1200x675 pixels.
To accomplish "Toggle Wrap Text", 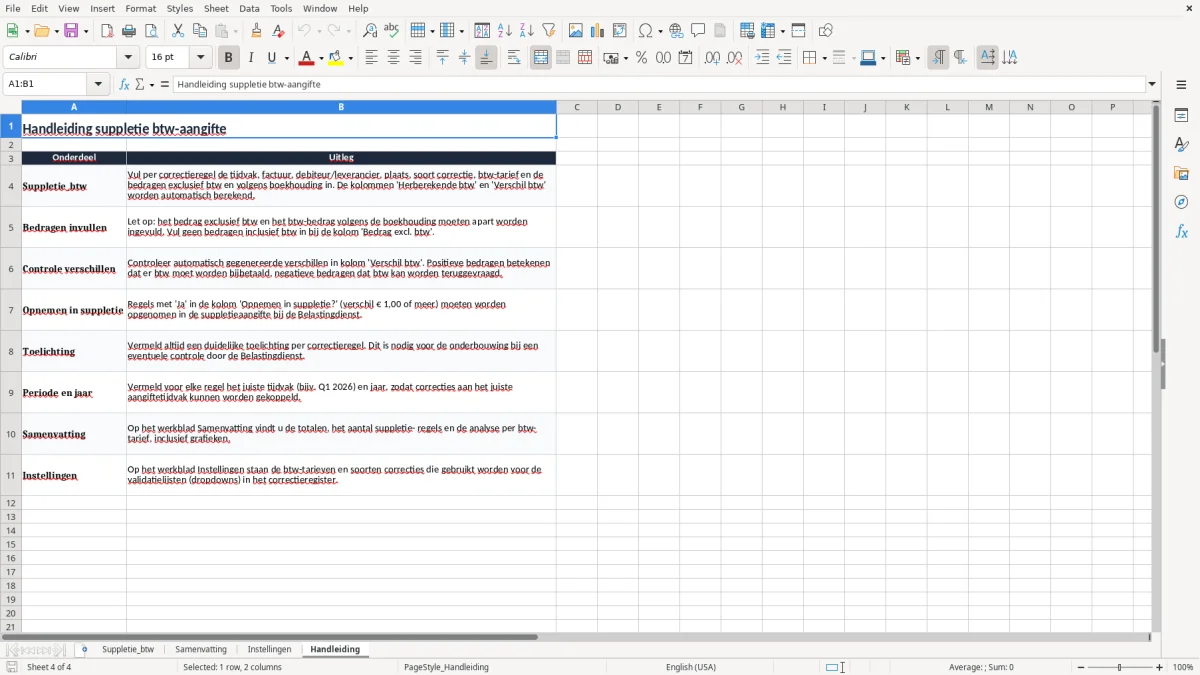I will pyautogui.click(x=514, y=58).
